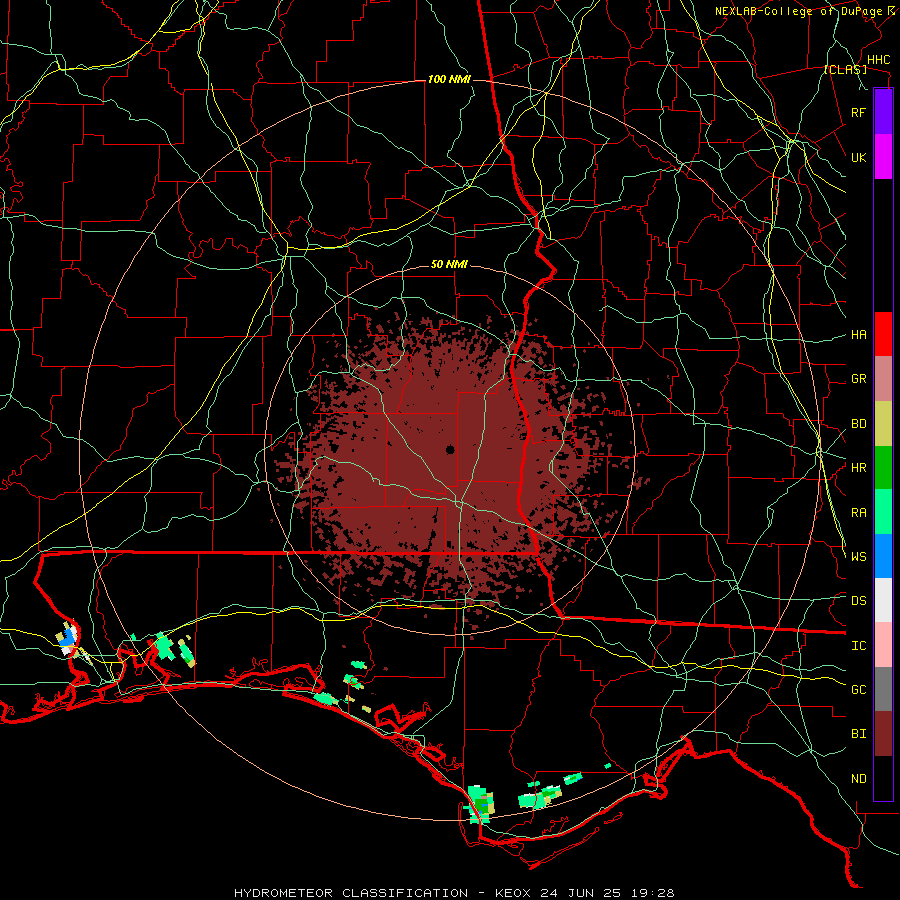The width and height of the screenshot is (900, 900).
Task: Click the ND legend label
Action: tap(859, 779)
